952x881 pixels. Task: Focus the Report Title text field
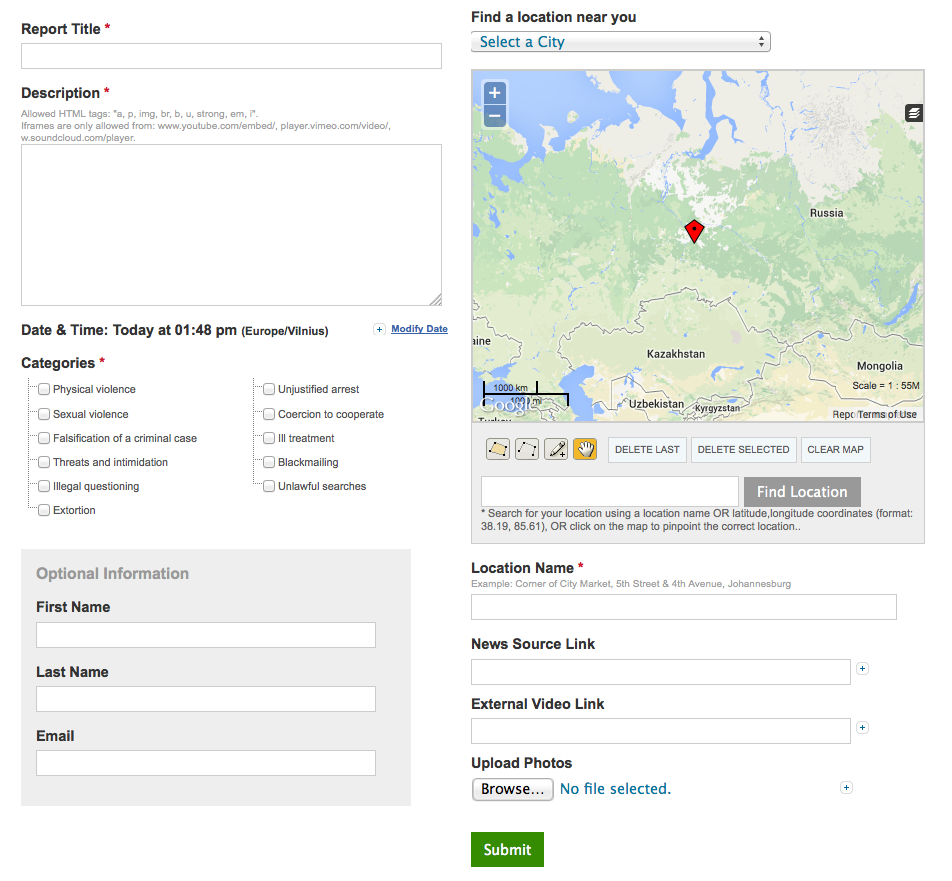click(231, 56)
